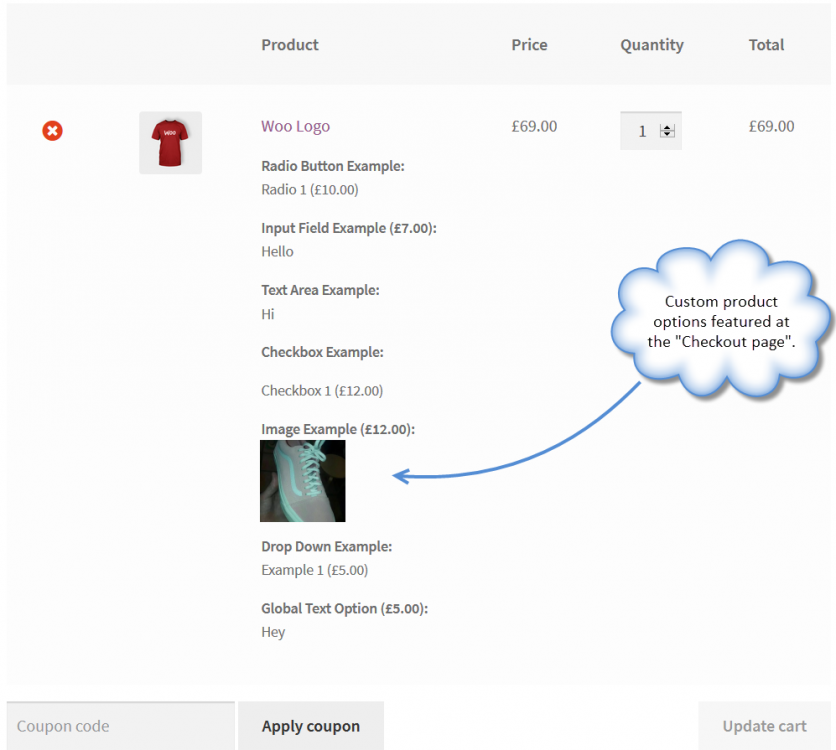Decrease quantity with the down stepper arrow
836x750 pixels.
click(668, 135)
